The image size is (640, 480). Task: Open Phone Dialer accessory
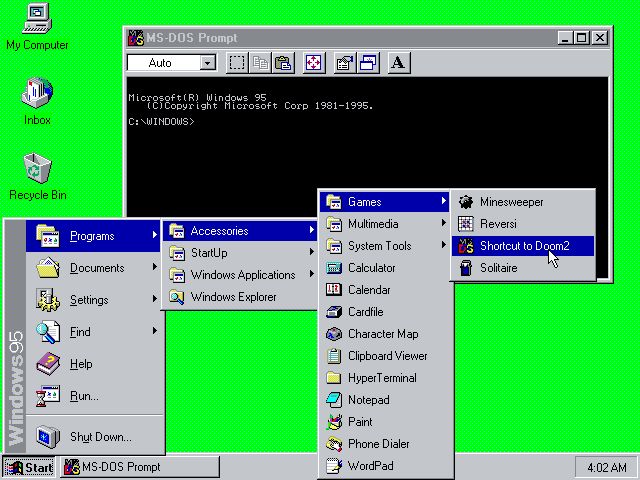[x=384, y=444]
